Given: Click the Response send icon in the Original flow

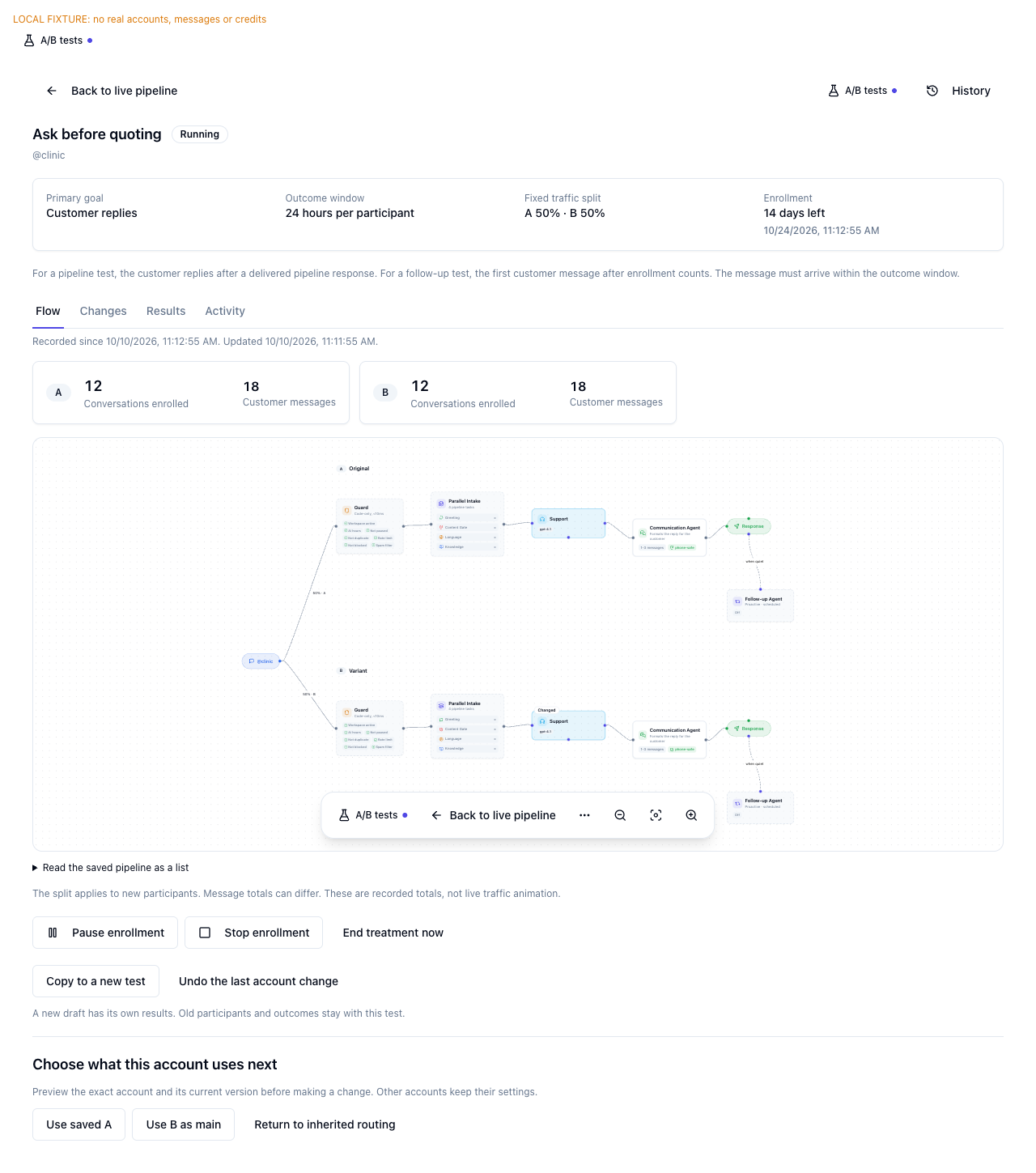Looking at the screenshot, I should 737,526.
